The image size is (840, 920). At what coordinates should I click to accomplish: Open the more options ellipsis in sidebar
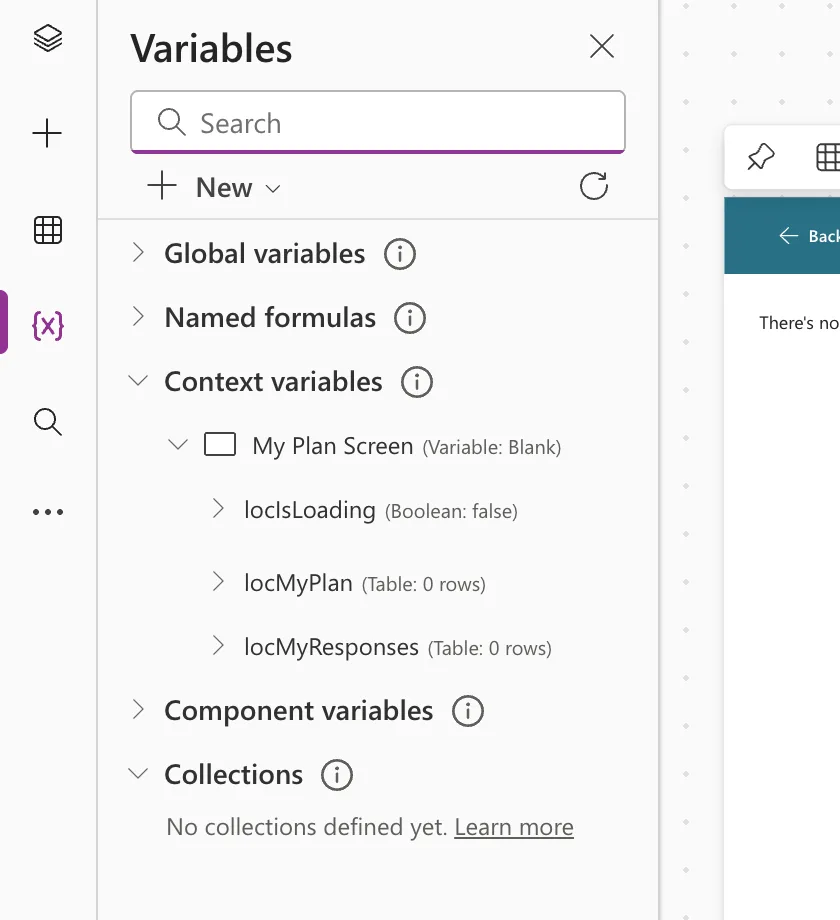[48, 512]
